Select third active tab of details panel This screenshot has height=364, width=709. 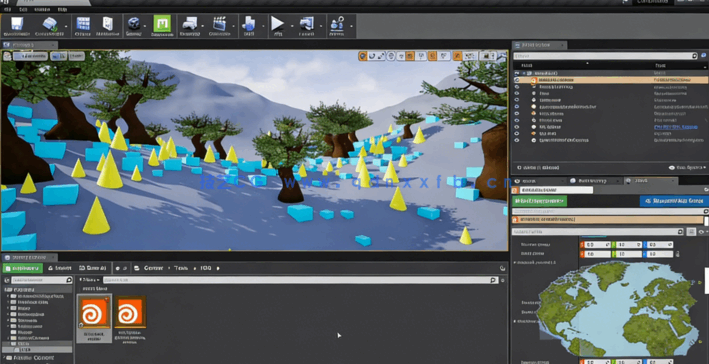click(x=650, y=180)
